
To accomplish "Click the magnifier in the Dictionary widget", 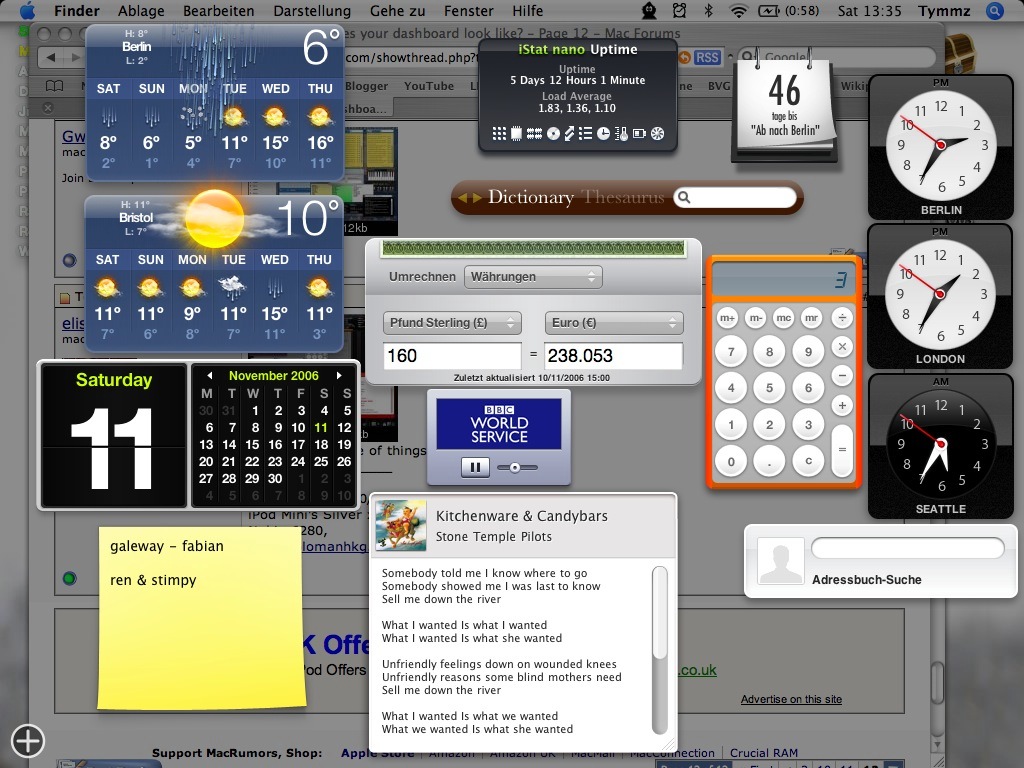I will coord(683,197).
